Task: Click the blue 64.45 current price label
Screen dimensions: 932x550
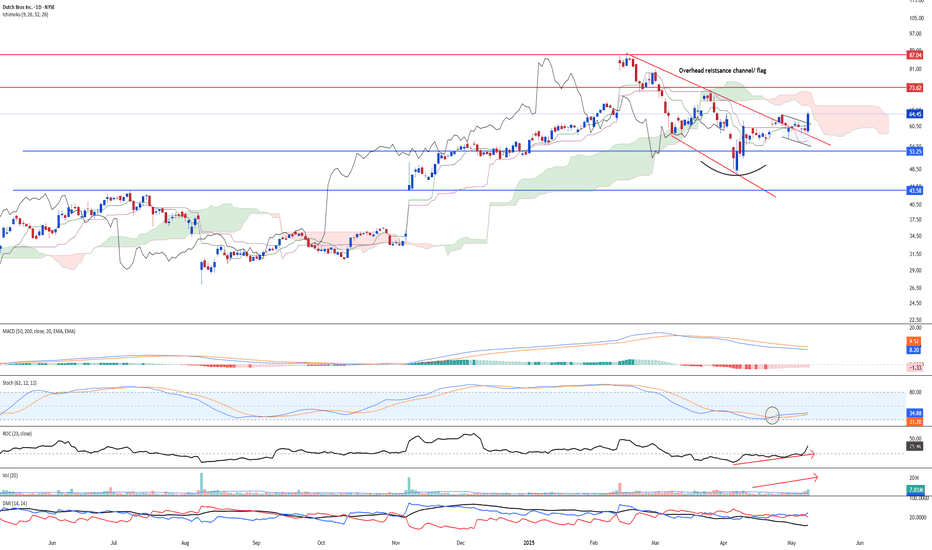Action: (x=915, y=114)
